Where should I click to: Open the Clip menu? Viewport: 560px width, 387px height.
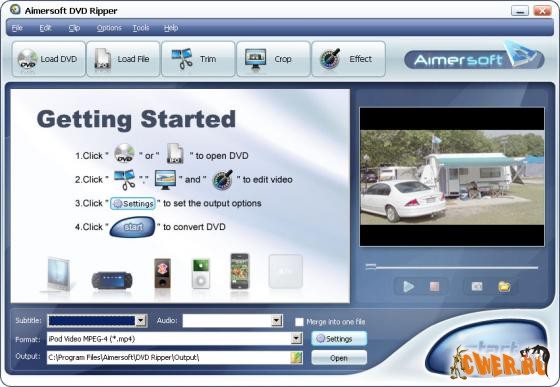[74, 28]
